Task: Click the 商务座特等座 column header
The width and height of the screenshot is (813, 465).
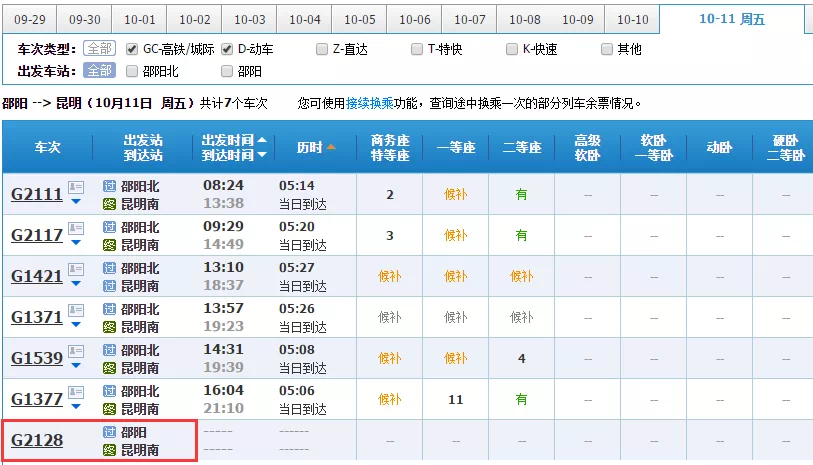Action: click(x=390, y=147)
